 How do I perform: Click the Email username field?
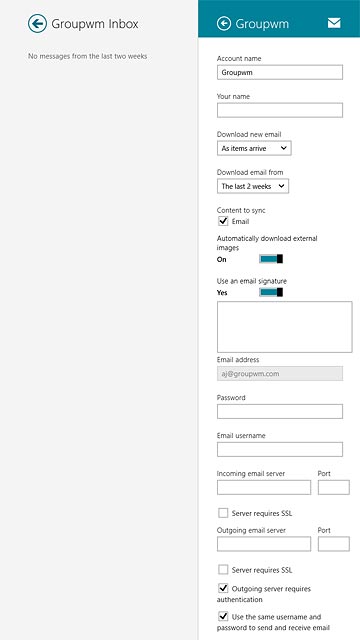tap(280, 449)
